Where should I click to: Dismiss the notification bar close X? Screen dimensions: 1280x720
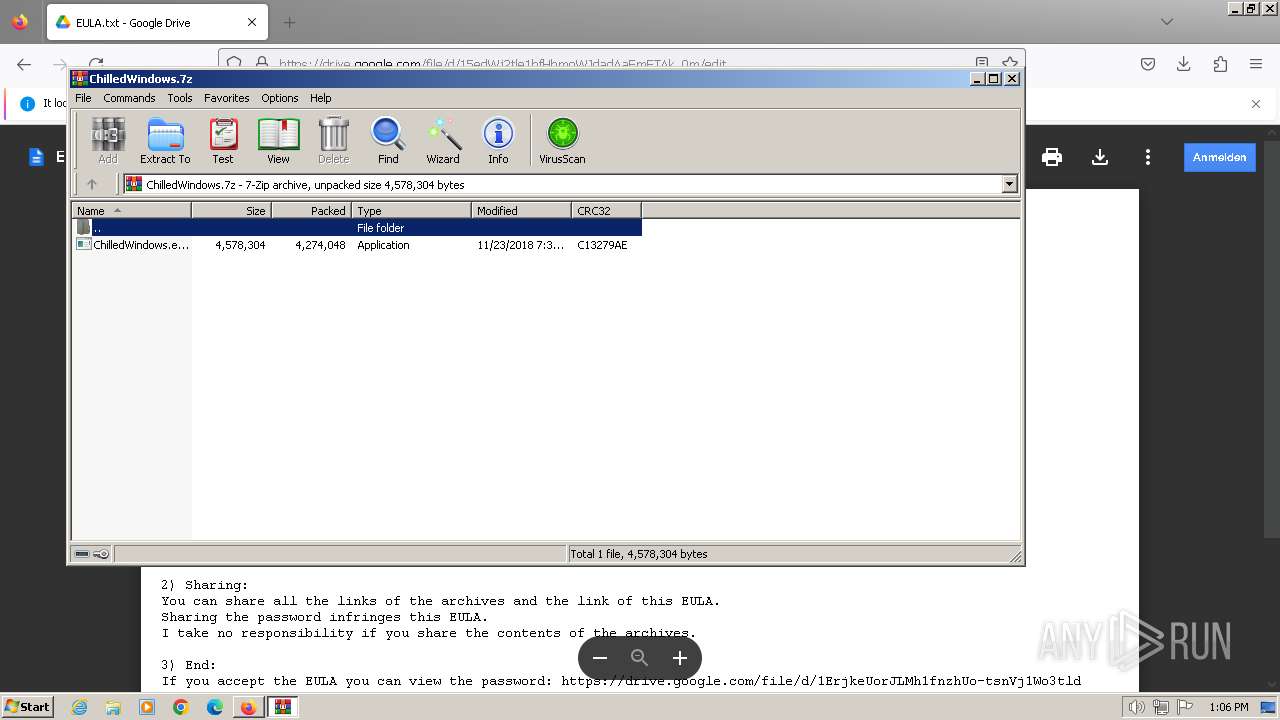pos(1256,104)
